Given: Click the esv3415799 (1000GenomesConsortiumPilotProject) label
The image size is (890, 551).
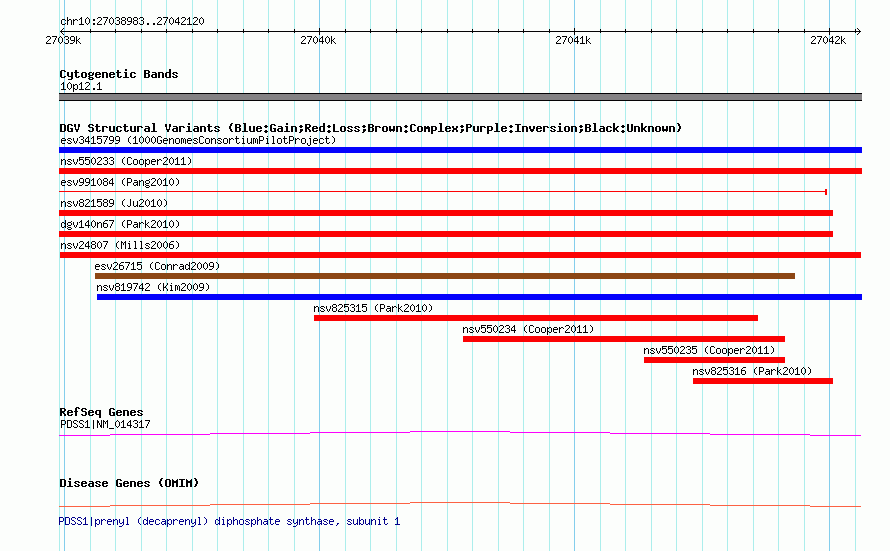Looking at the screenshot, I should [198, 140].
